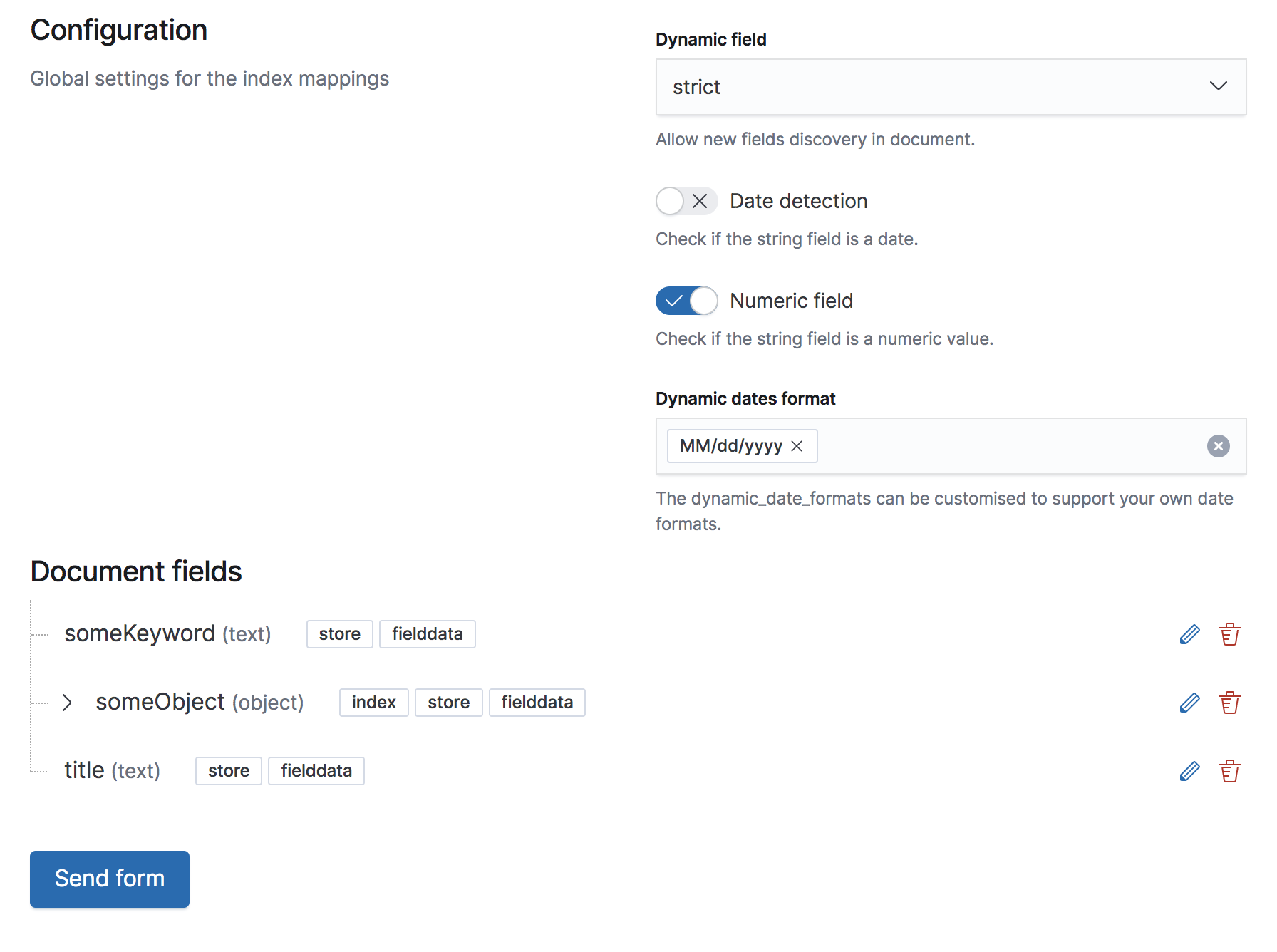Open the Dynamic field dropdown

pos(950,87)
